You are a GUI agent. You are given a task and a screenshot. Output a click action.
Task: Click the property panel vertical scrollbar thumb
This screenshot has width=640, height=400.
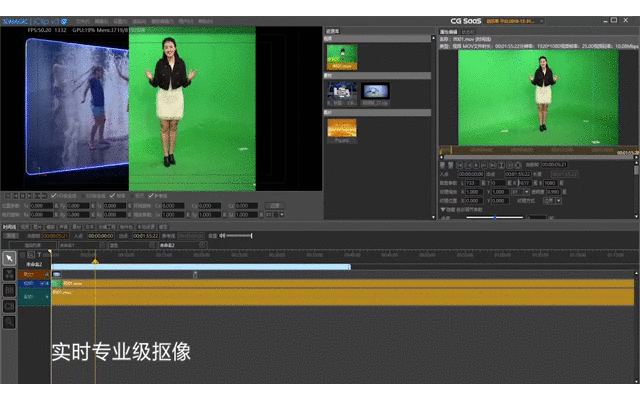(x=636, y=170)
